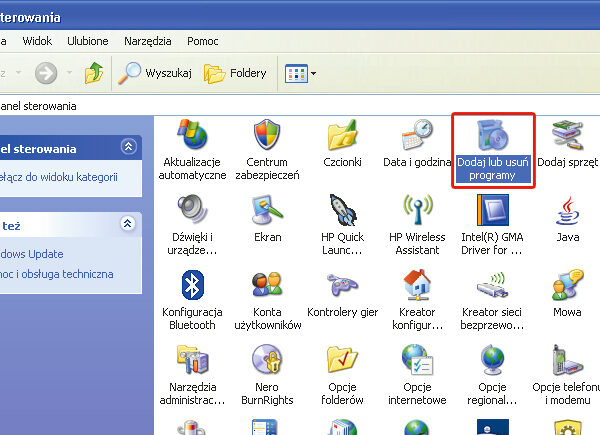Open Opcje internetowe icon

416,362
